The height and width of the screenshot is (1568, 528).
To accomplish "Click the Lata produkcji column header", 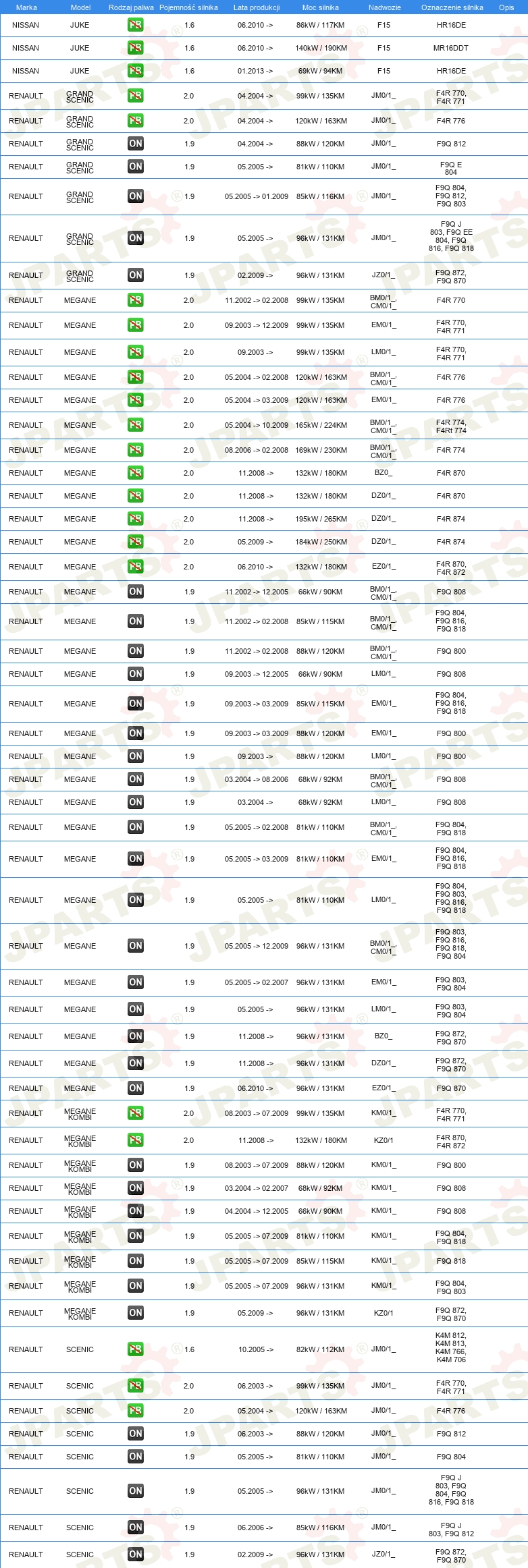I will pos(257,7).
